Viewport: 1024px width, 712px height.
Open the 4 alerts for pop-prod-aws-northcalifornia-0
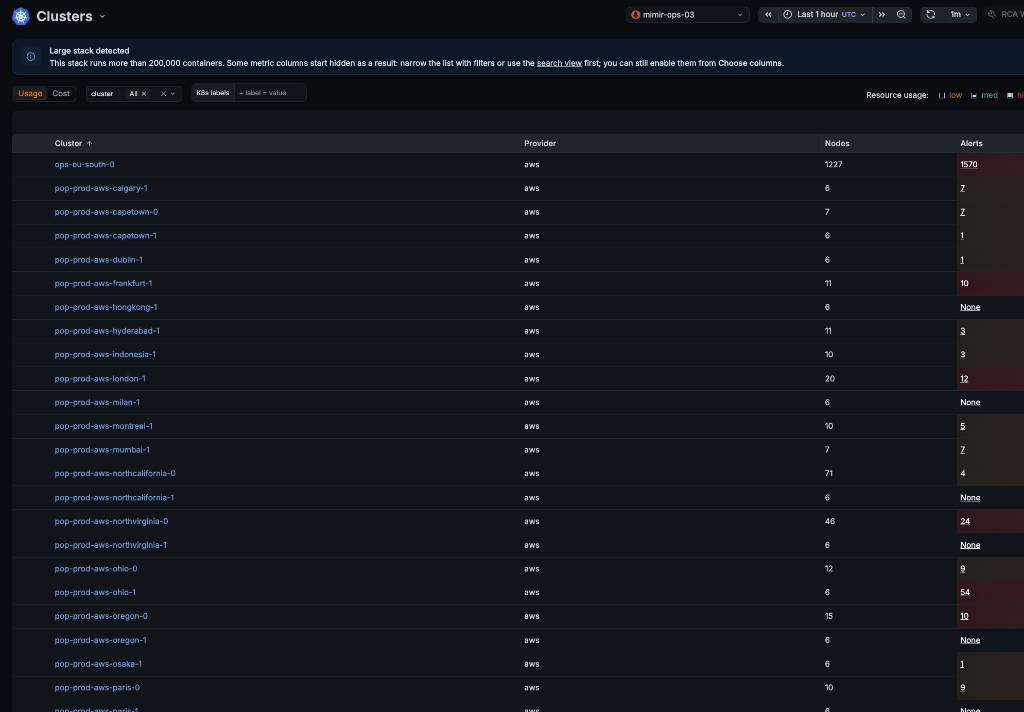963,474
